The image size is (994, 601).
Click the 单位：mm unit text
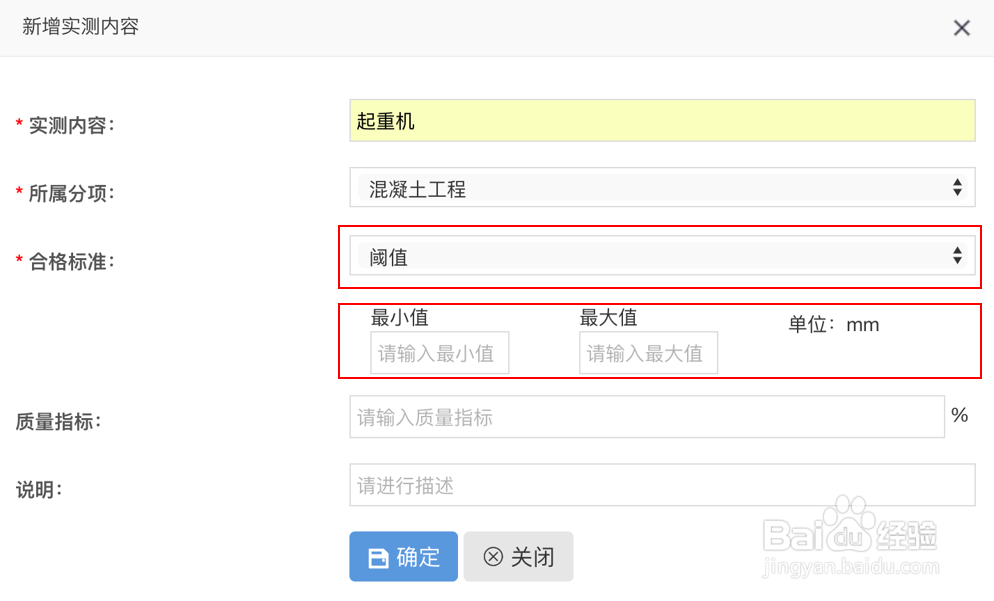pos(833,324)
